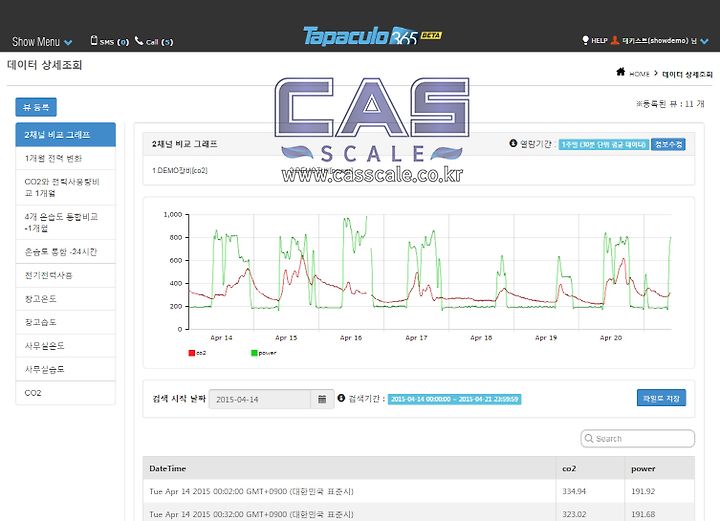Click the power value 191.92
This screenshot has width=720, height=521.
coord(643,491)
